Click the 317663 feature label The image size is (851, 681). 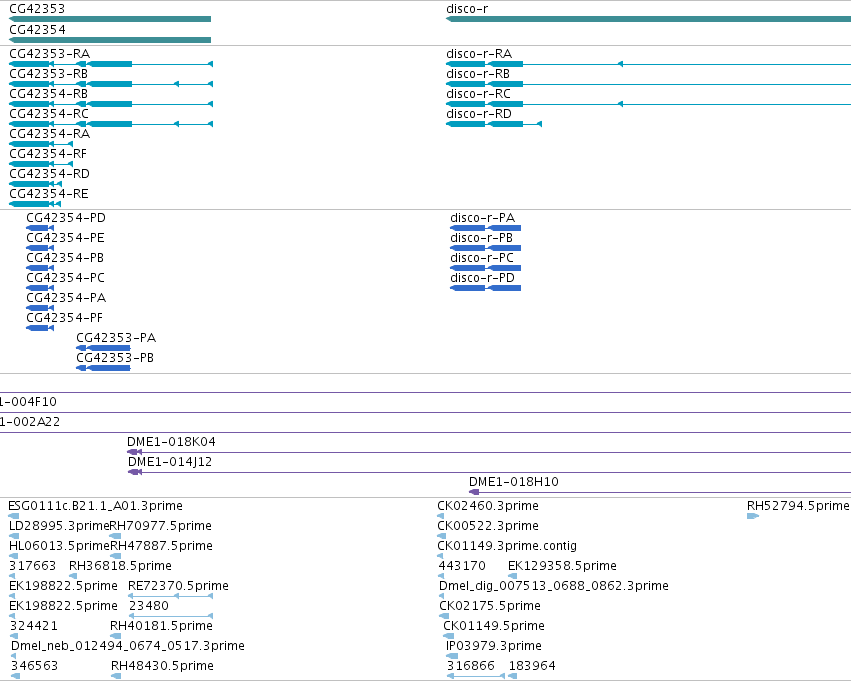pos(33,567)
